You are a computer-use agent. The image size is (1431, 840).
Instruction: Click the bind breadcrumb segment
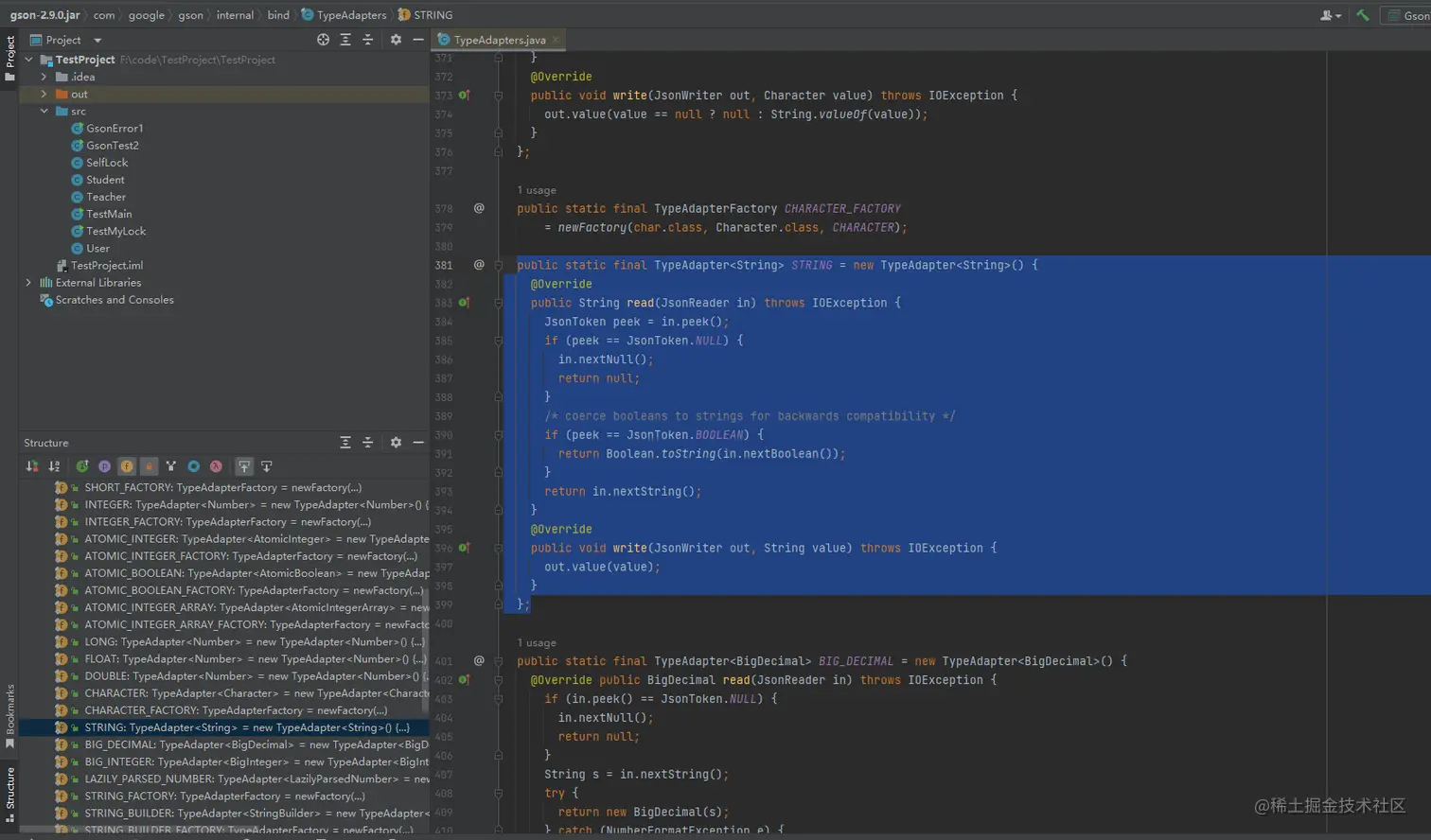[278, 15]
